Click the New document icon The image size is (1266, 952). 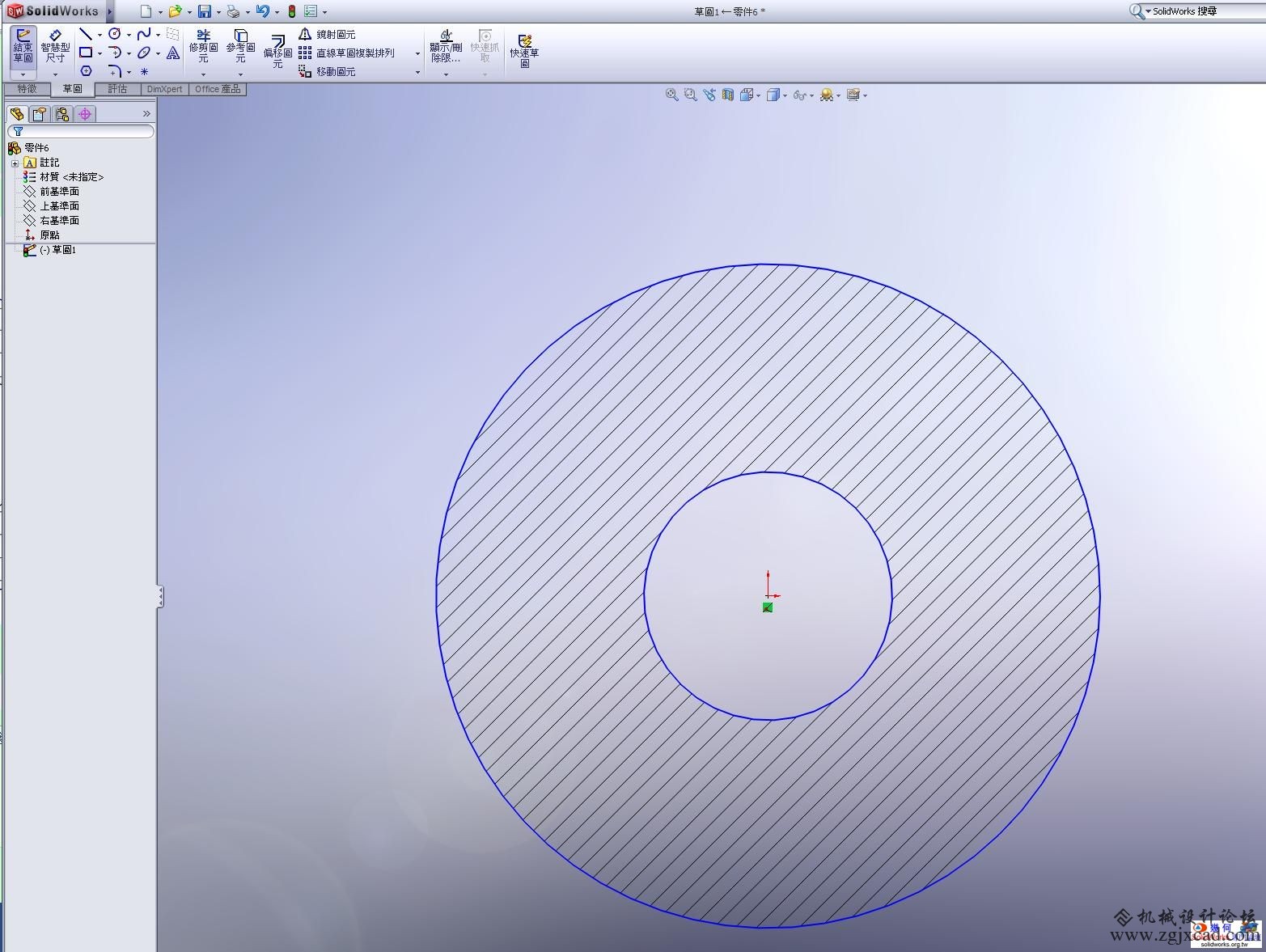pos(146,11)
